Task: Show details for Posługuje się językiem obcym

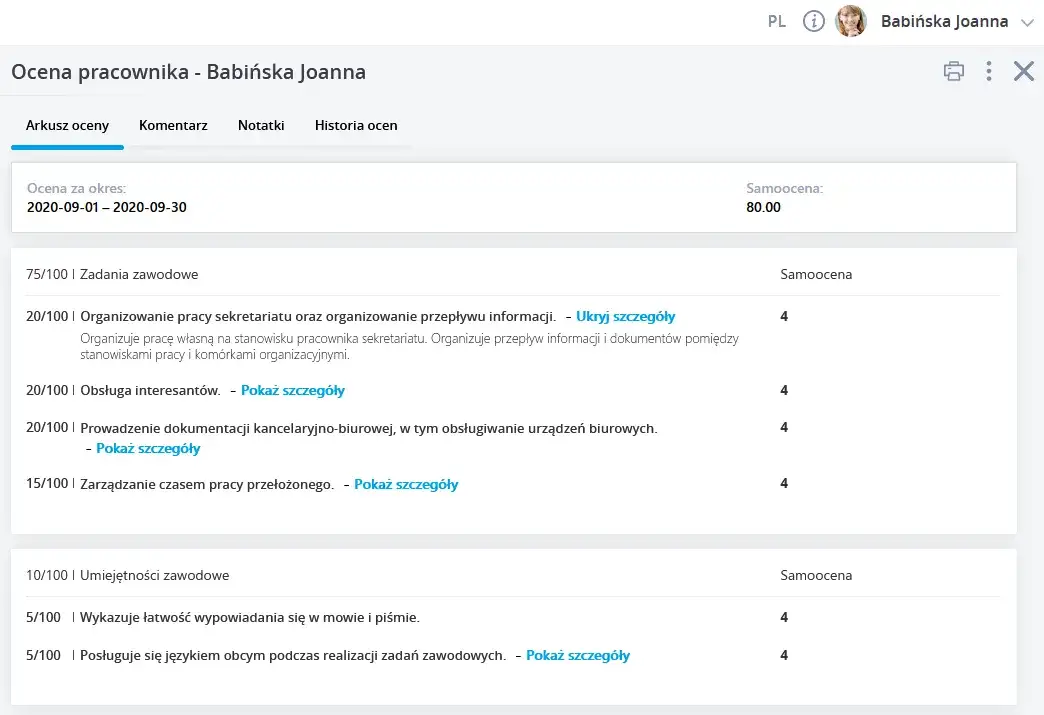Action: (x=578, y=656)
